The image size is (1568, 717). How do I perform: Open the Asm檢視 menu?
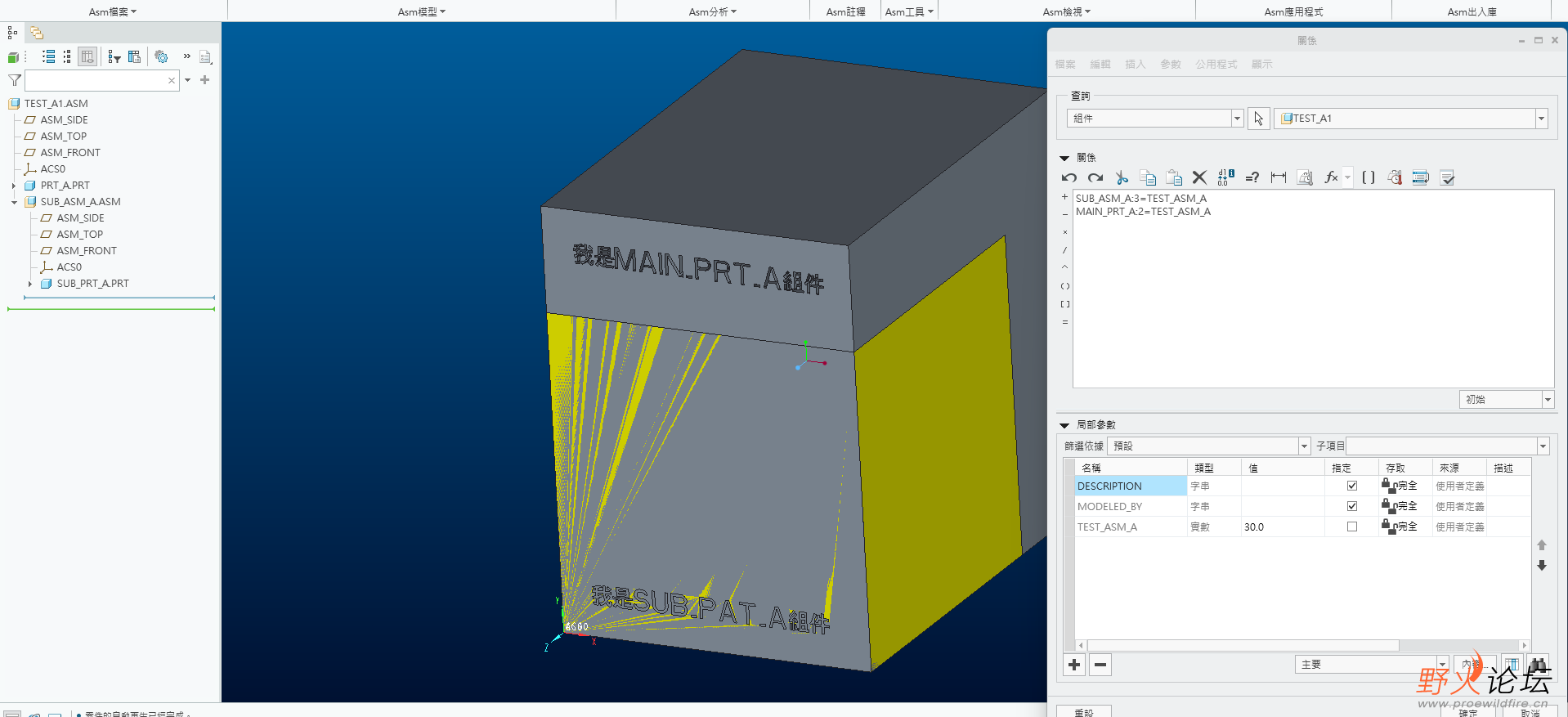[x=1067, y=11]
